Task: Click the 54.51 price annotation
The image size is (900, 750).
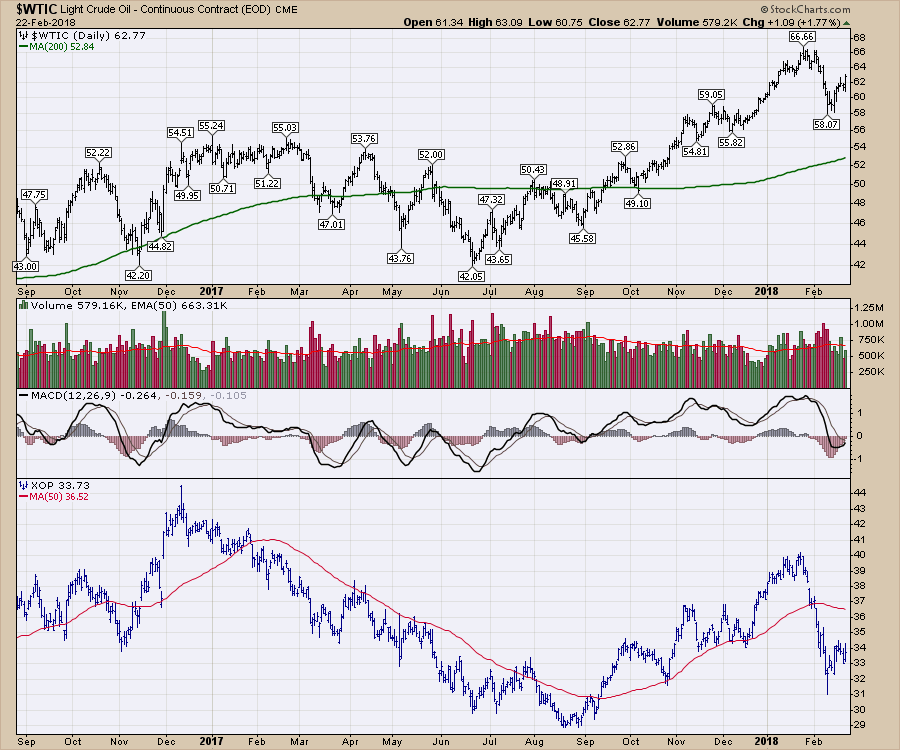Action: coord(180,133)
